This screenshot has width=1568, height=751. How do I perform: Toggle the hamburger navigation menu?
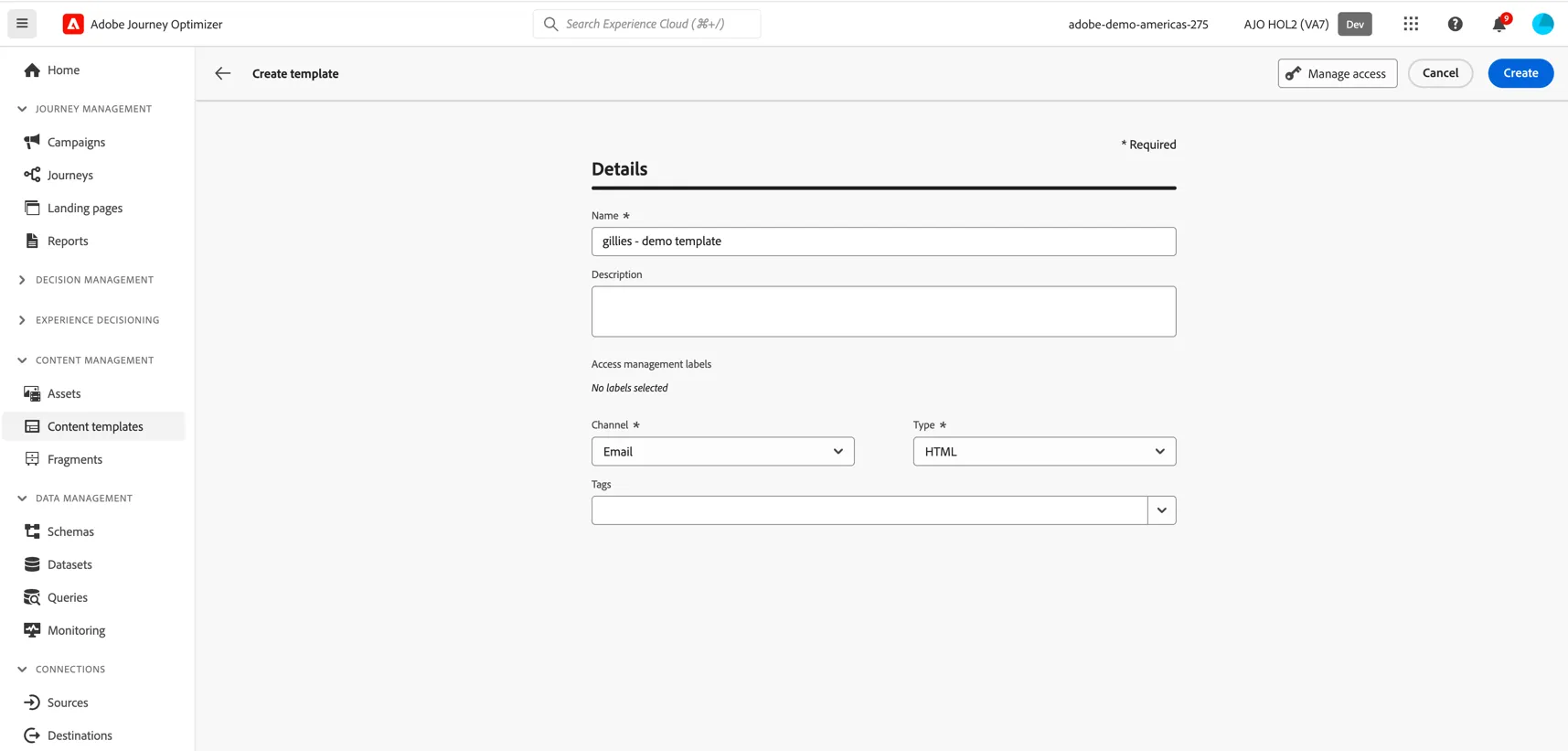coord(22,24)
